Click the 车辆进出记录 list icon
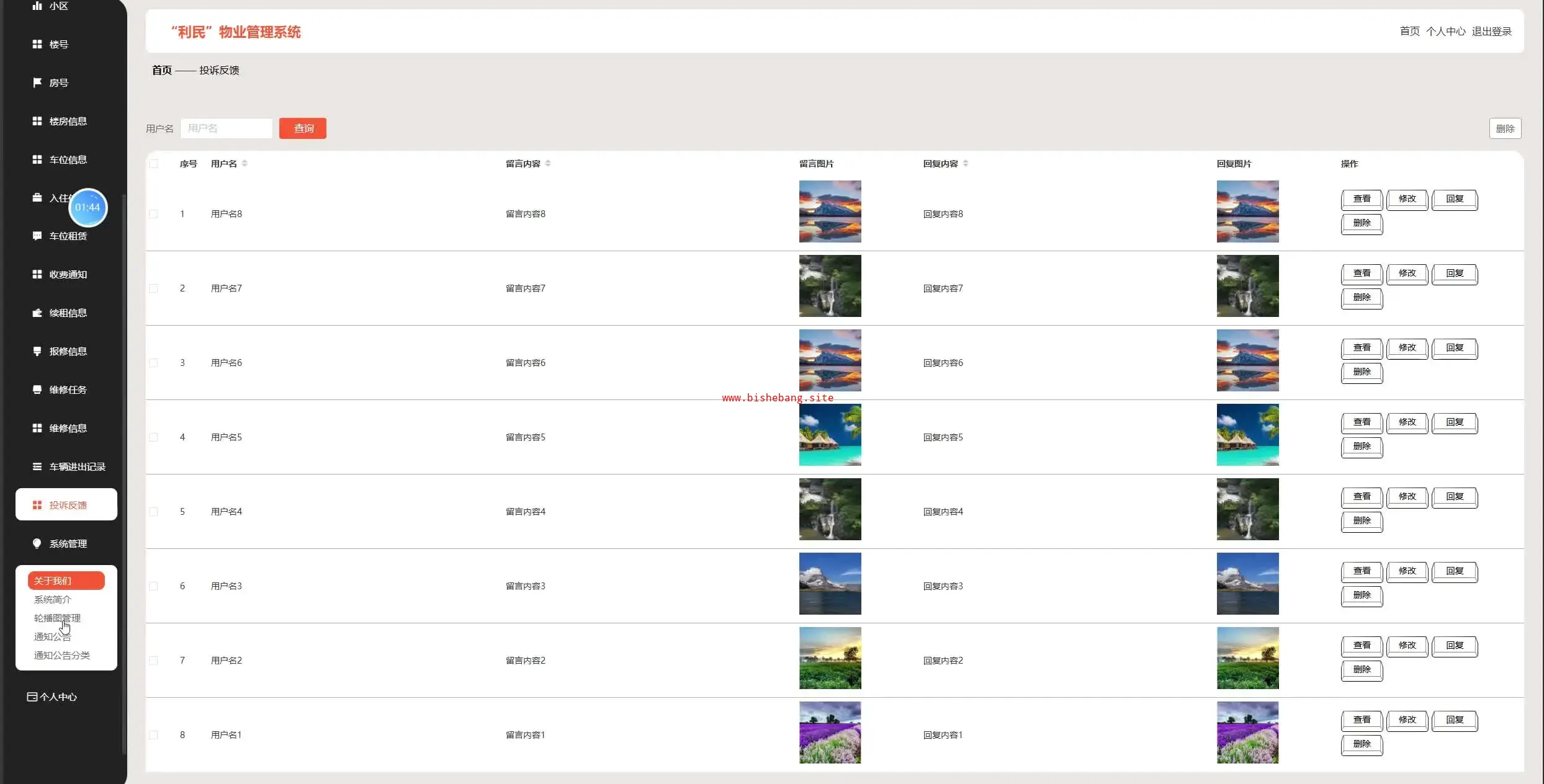1544x784 pixels. pos(37,466)
